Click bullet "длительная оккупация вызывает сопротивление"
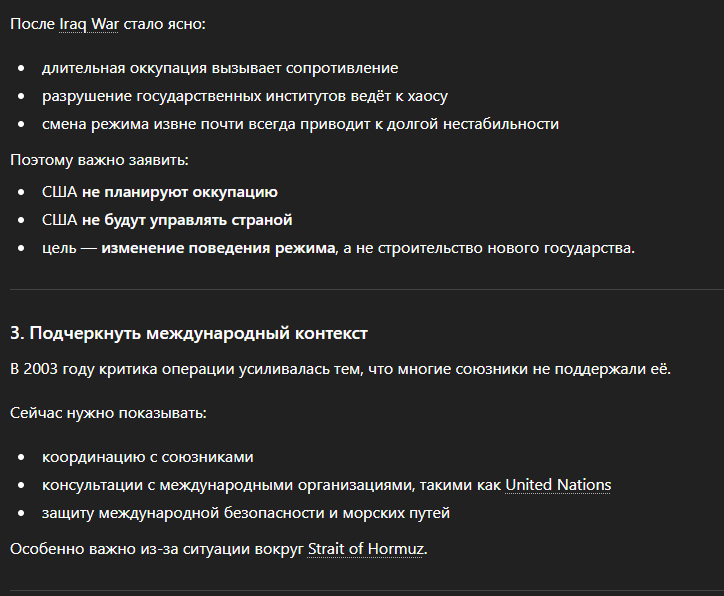This screenshot has height=596, width=724. click(220, 68)
